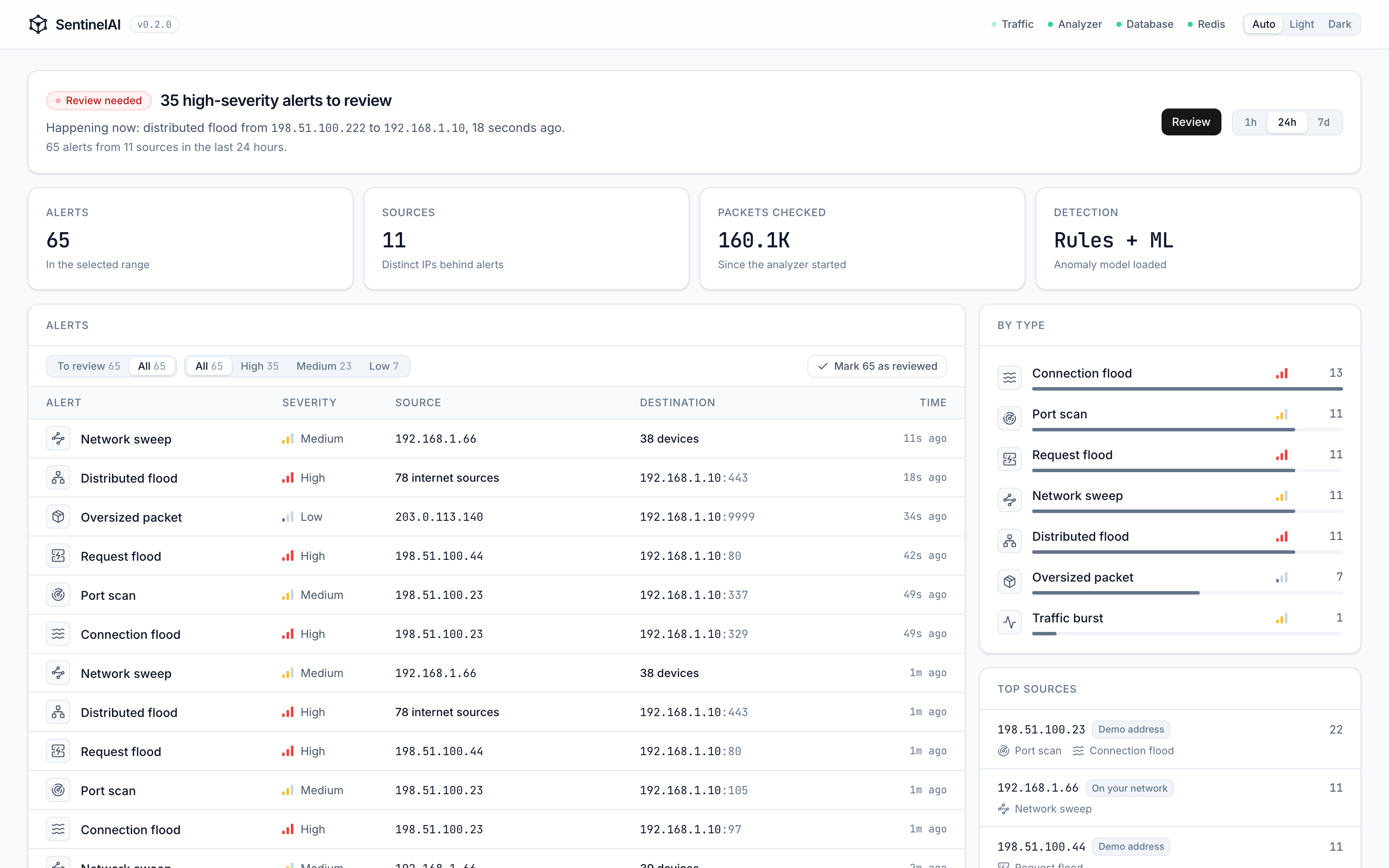Click Port scan icon in By Type panel

[1009, 418]
